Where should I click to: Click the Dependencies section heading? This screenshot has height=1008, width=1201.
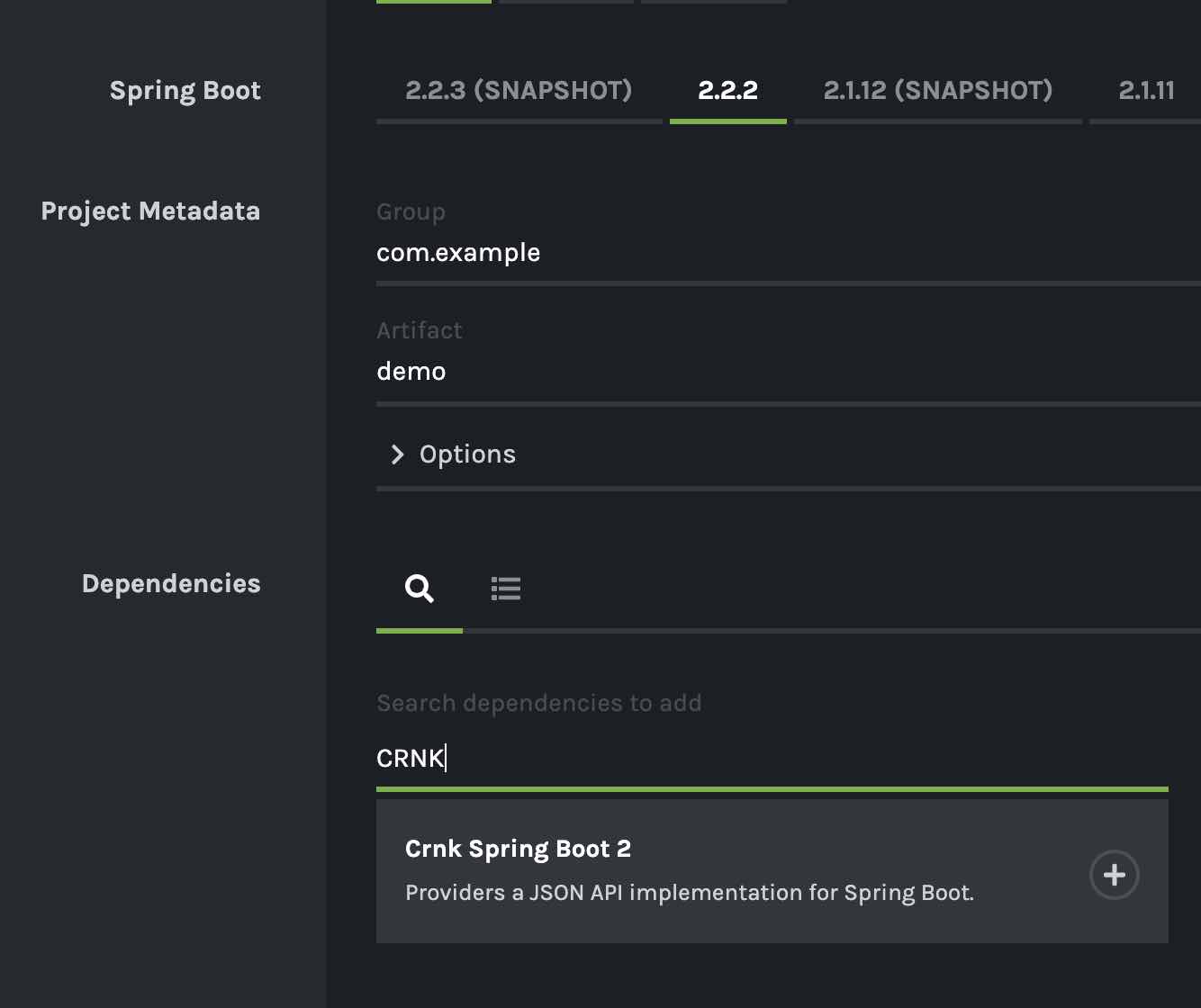(171, 584)
